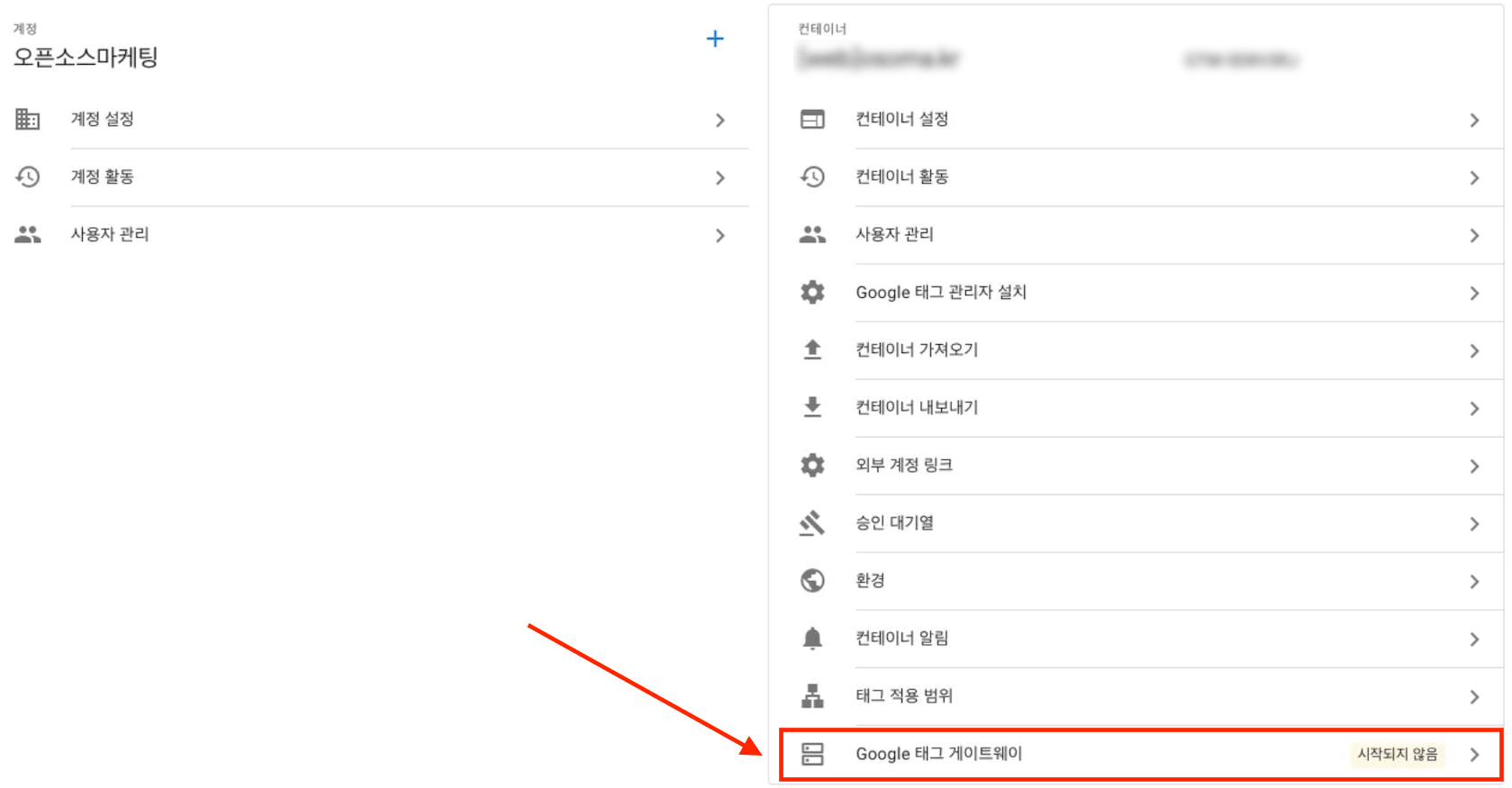Click the hierarchy icon beside 태그 적용 범위
Viewport: 1512px width, 788px height.
(x=812, y=695)
